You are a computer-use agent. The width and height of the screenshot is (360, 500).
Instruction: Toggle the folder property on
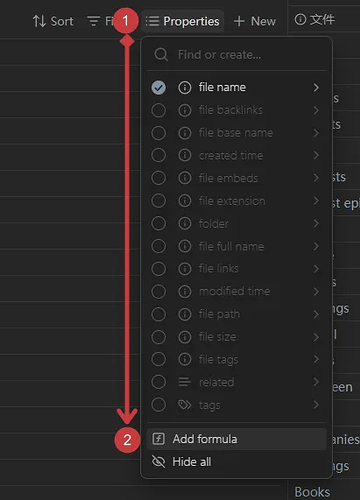(158, 223)
